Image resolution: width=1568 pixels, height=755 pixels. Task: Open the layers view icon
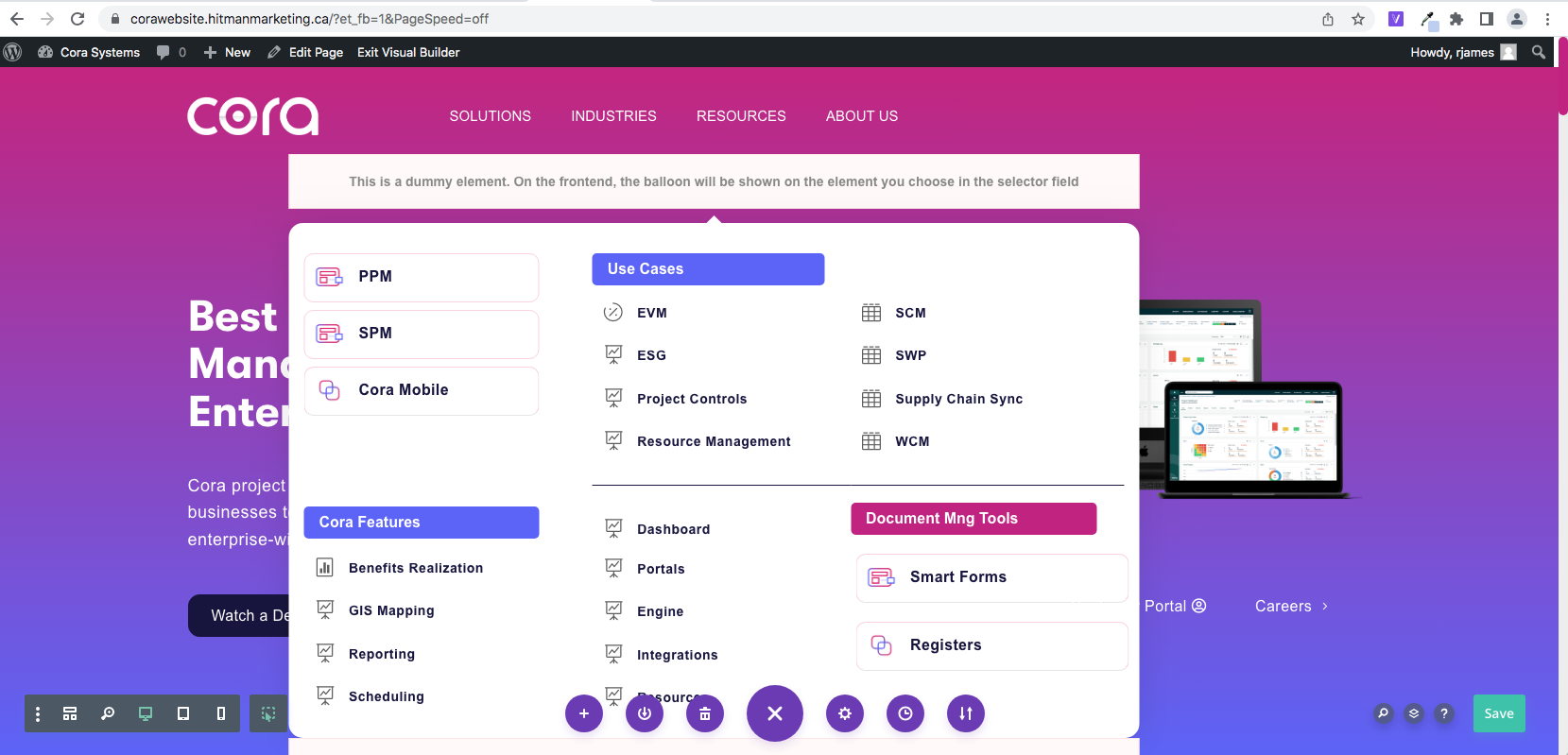(x=1414, y=713)
